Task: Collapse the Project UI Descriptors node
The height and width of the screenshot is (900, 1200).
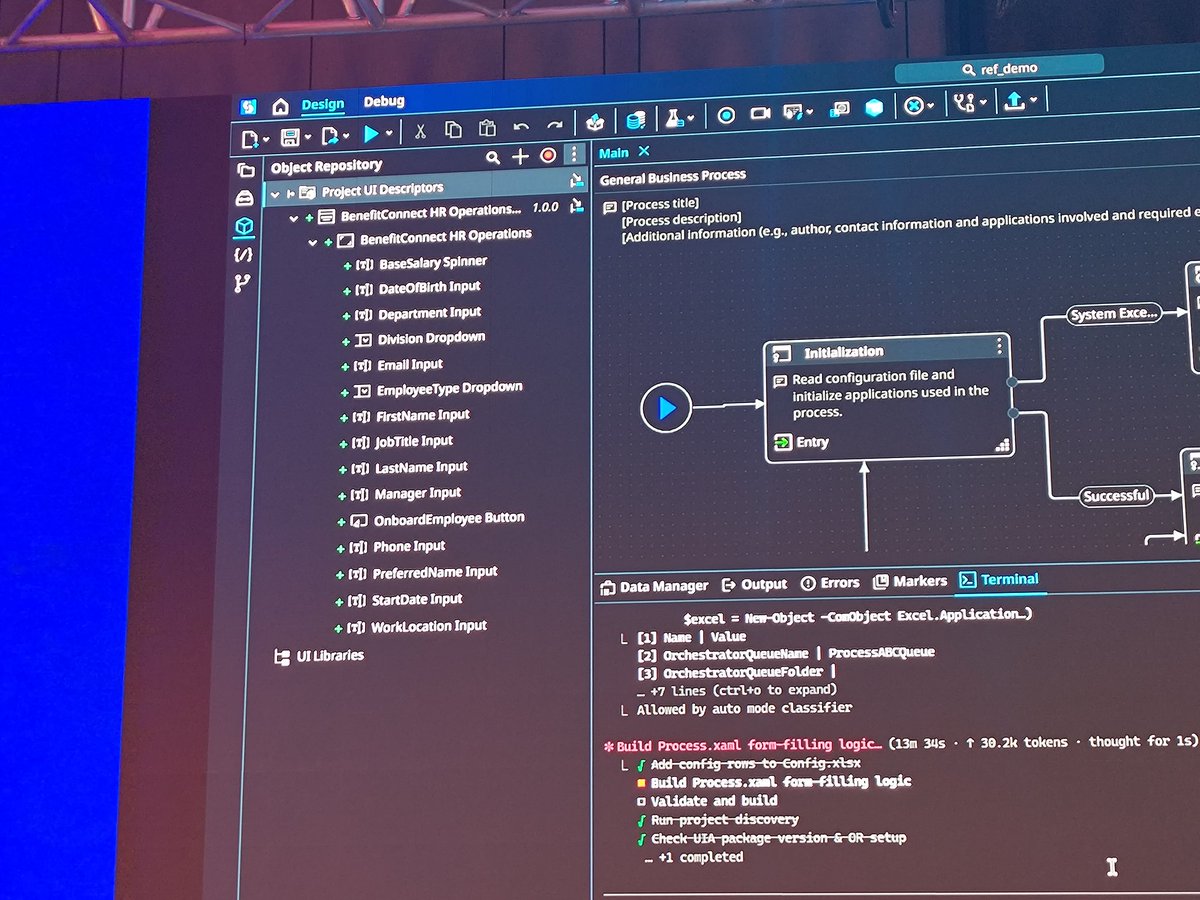Action: (275, 194)
